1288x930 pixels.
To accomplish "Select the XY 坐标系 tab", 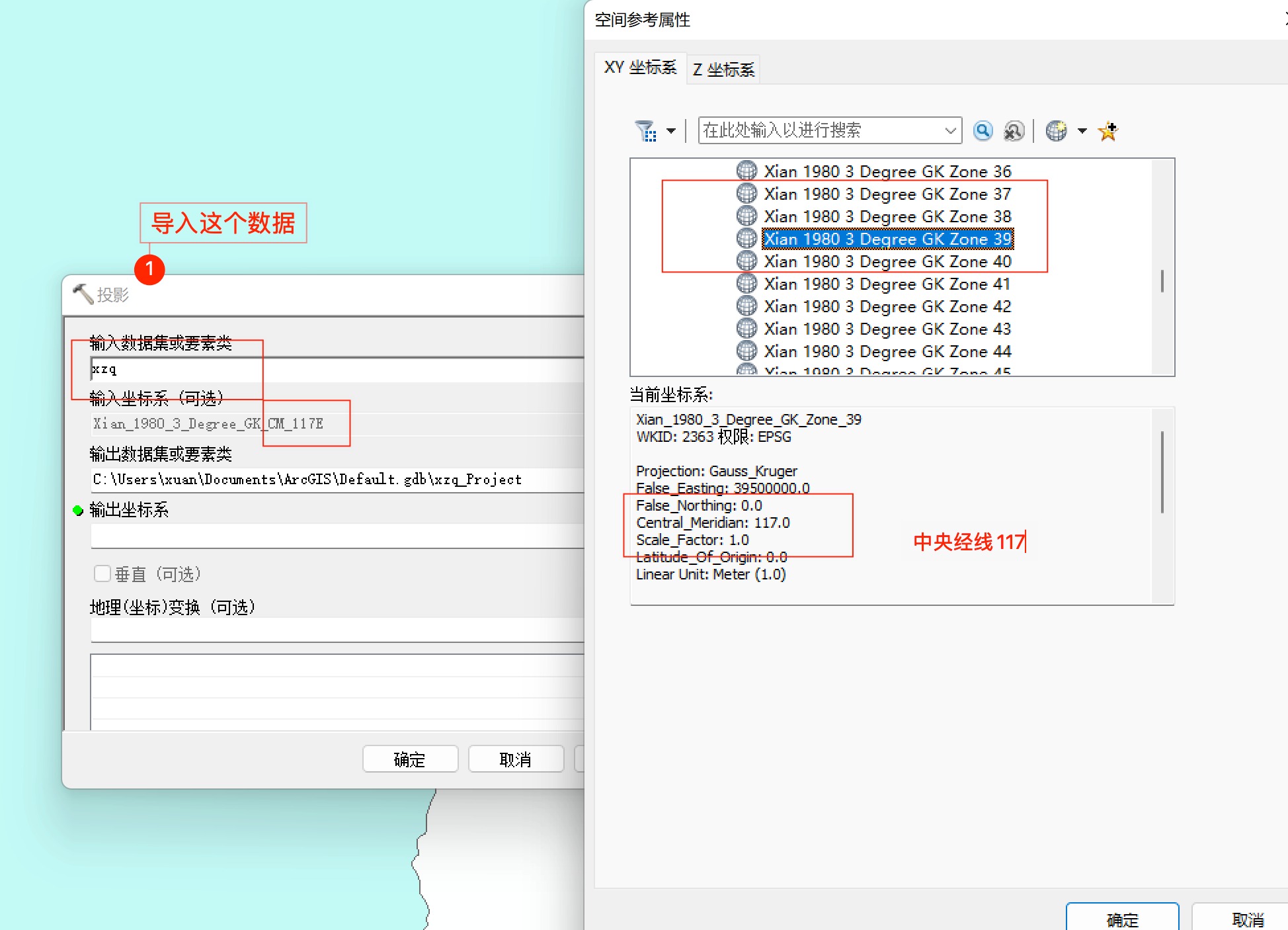I will pyautogui.click(x=640, y=67).
